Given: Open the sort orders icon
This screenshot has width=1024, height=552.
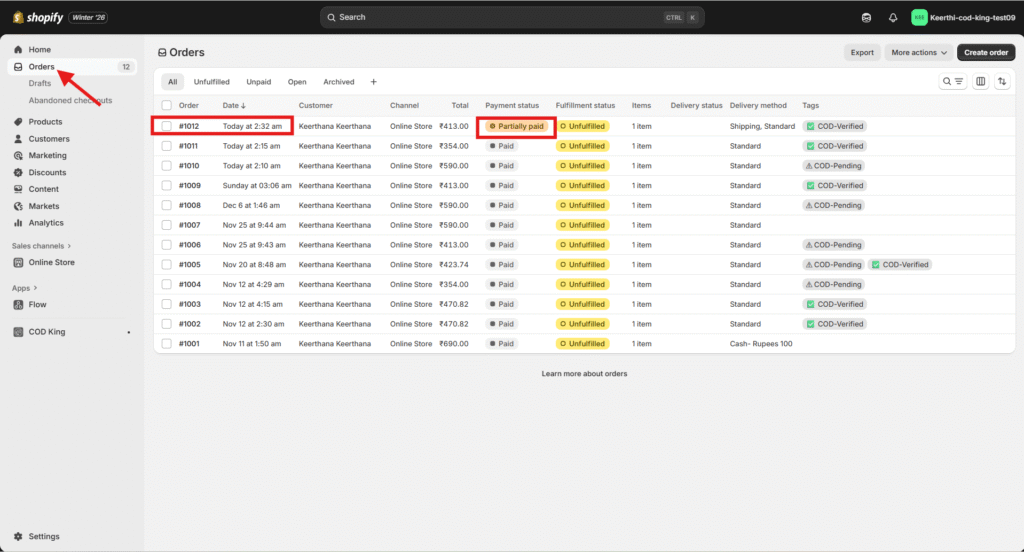Looking at the screenshot, I should coord(1002,82).
